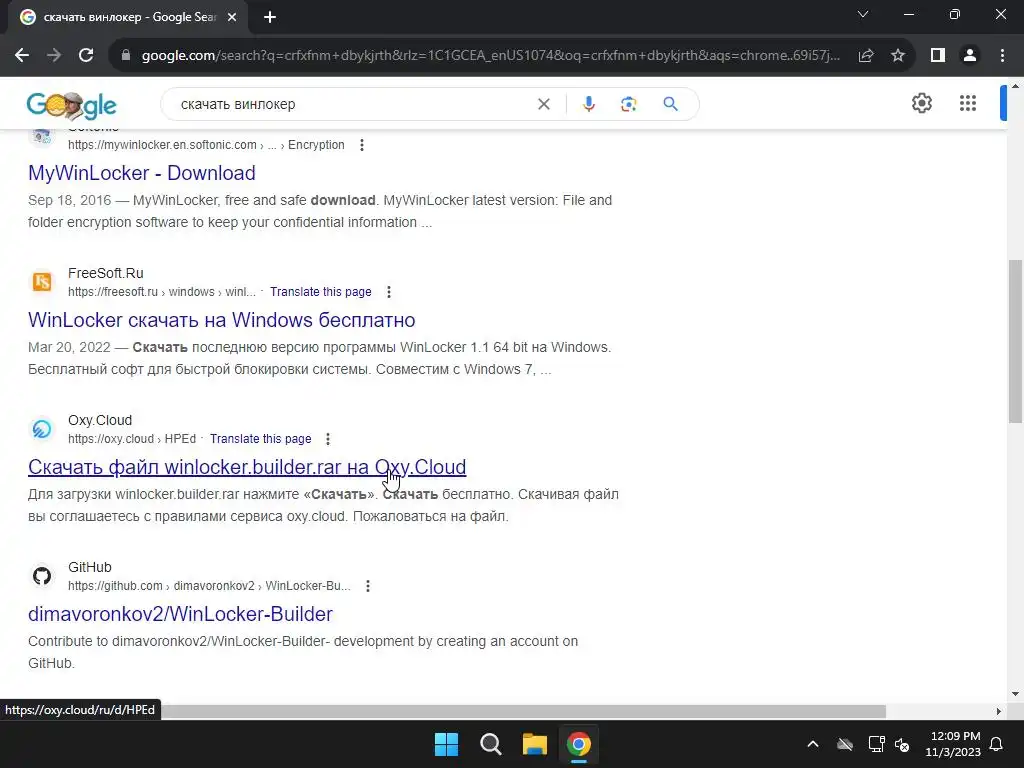Click the horizontal scrollbar right arrow
The height and width of the screenshot is (768, 1024).
pyautogui.click(x=999, y=711)
